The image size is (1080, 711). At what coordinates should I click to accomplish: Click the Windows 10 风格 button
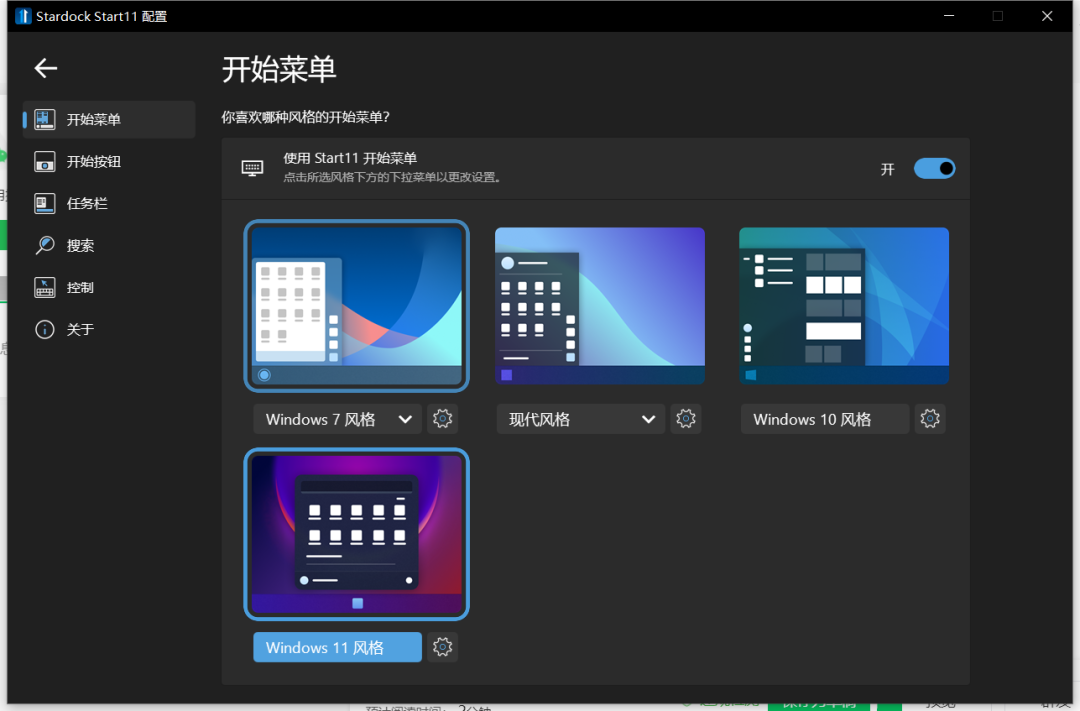[824, 419]
